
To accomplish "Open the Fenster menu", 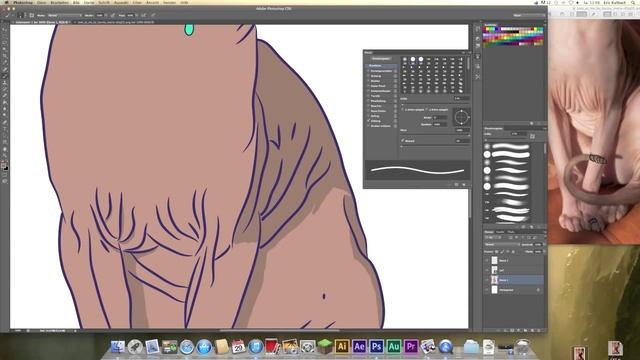I will (x=169, y=2).
